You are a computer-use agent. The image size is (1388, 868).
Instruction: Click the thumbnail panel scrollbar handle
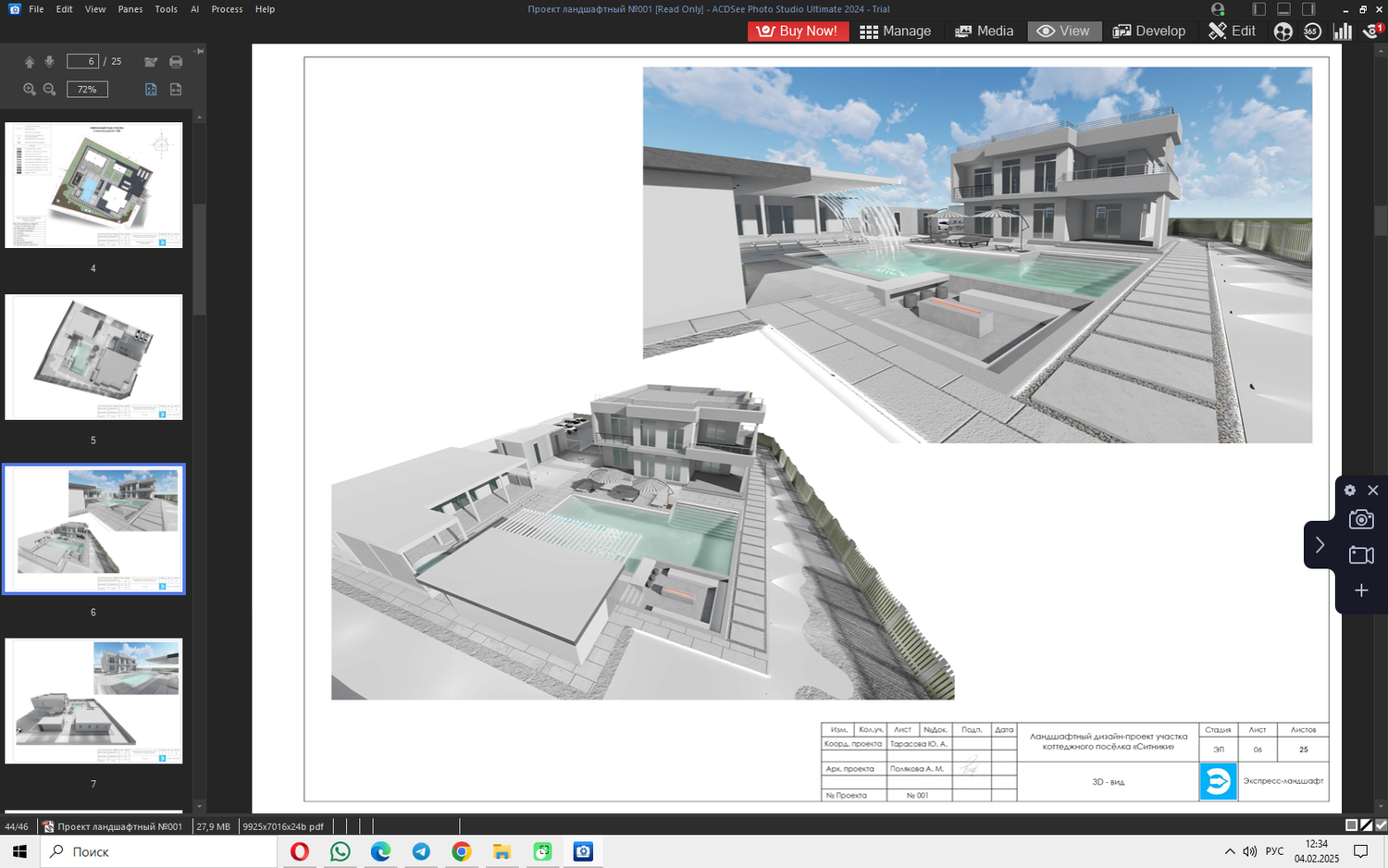[x=199, y=259]
